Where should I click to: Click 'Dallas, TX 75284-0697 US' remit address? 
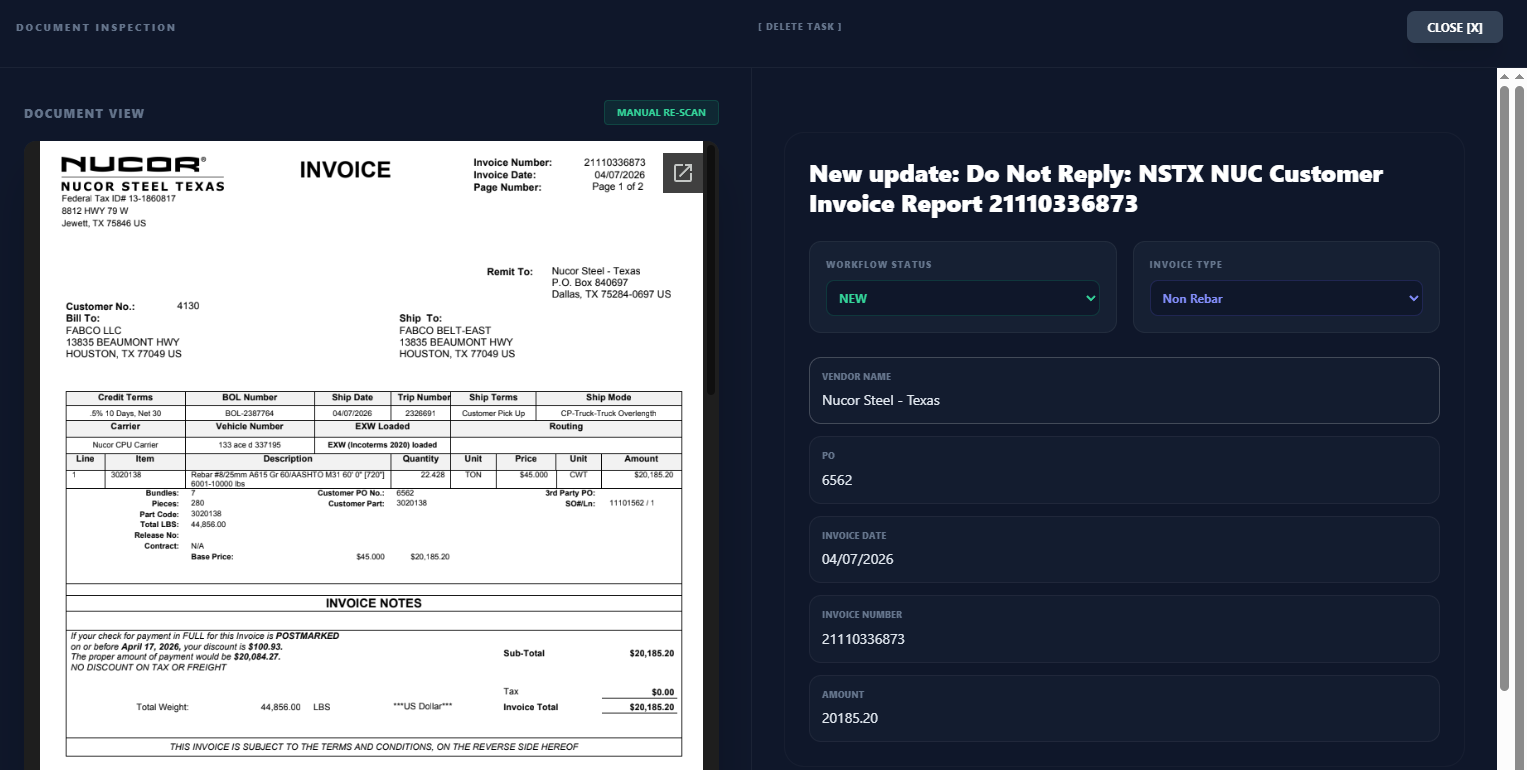(611, 295)
